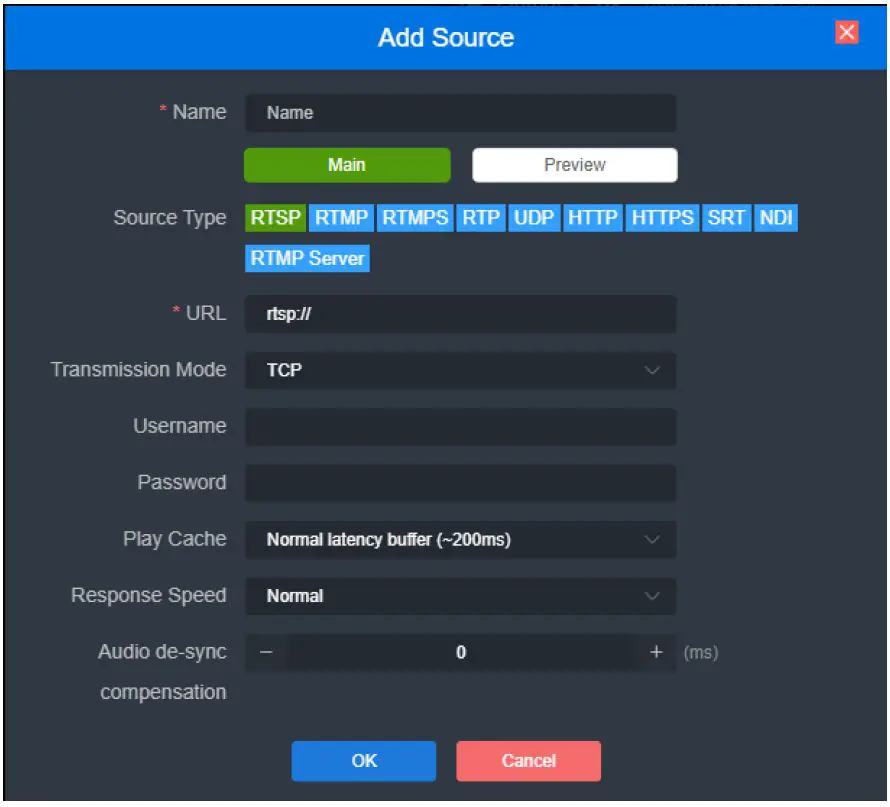The width and height of the screenshot is (890, 807).
Task: Choose SRT source type
Action: pos(726,218)
